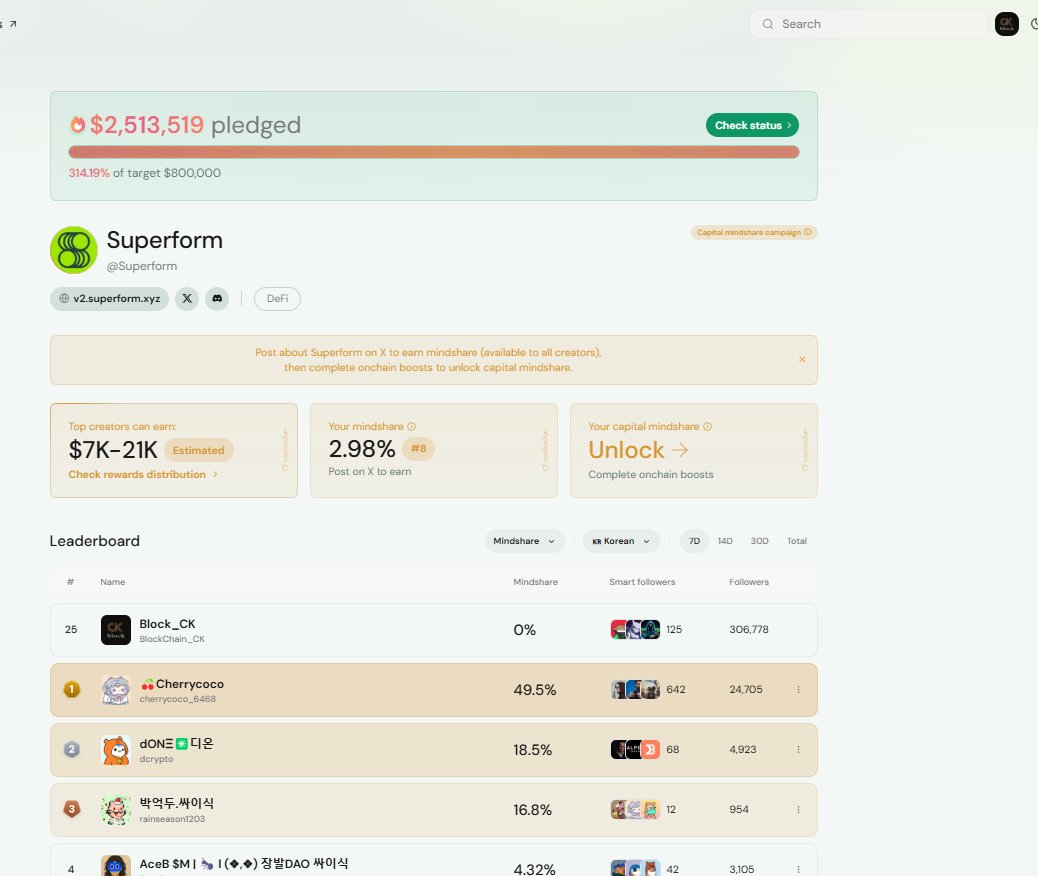The height and width of the screenshot is (876, 1038).
Task: Click smart follower avatars in dONE 디온 row
Action: pyautogui.click(x=635, y=750)
